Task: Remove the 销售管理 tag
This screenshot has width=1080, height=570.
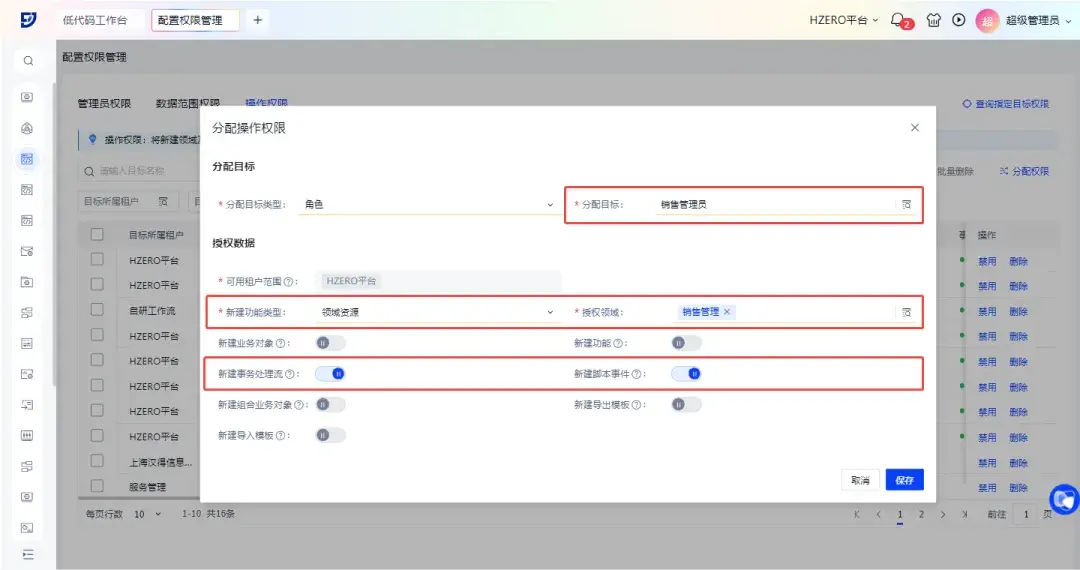Action: pyautogui.click(x=727, y=312)
